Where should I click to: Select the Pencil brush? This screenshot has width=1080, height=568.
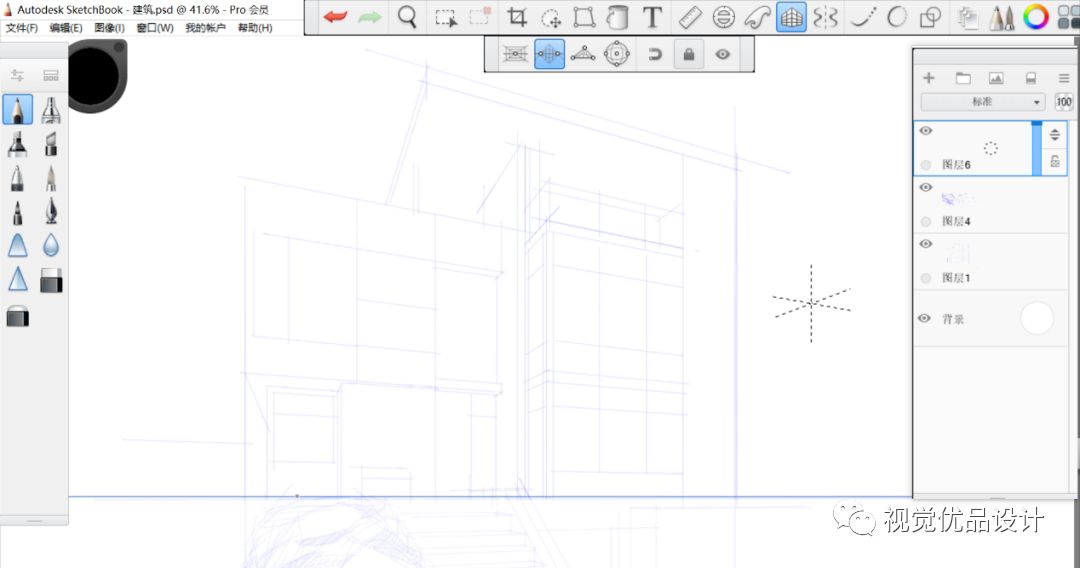tap(18, 110)
